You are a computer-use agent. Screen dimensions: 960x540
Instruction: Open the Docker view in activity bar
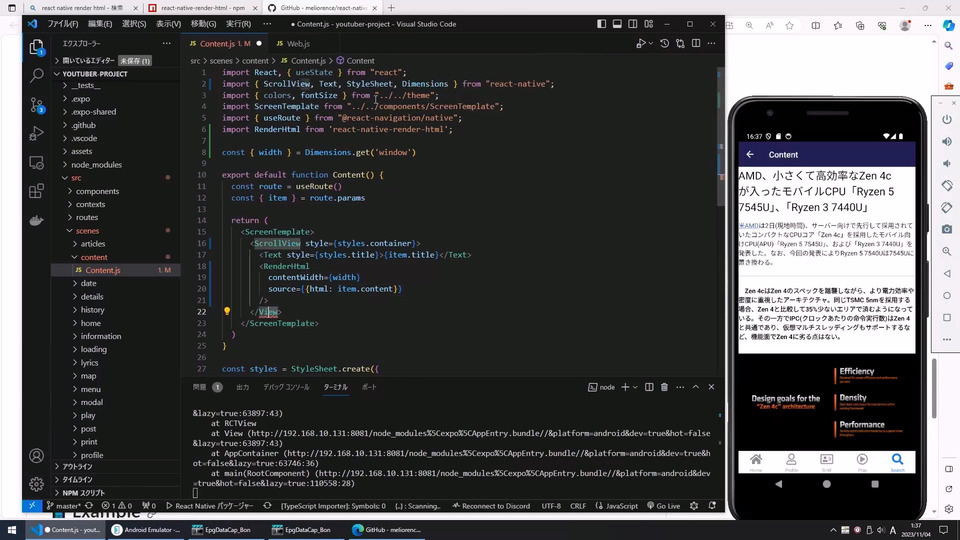click(x=36, y=220)
